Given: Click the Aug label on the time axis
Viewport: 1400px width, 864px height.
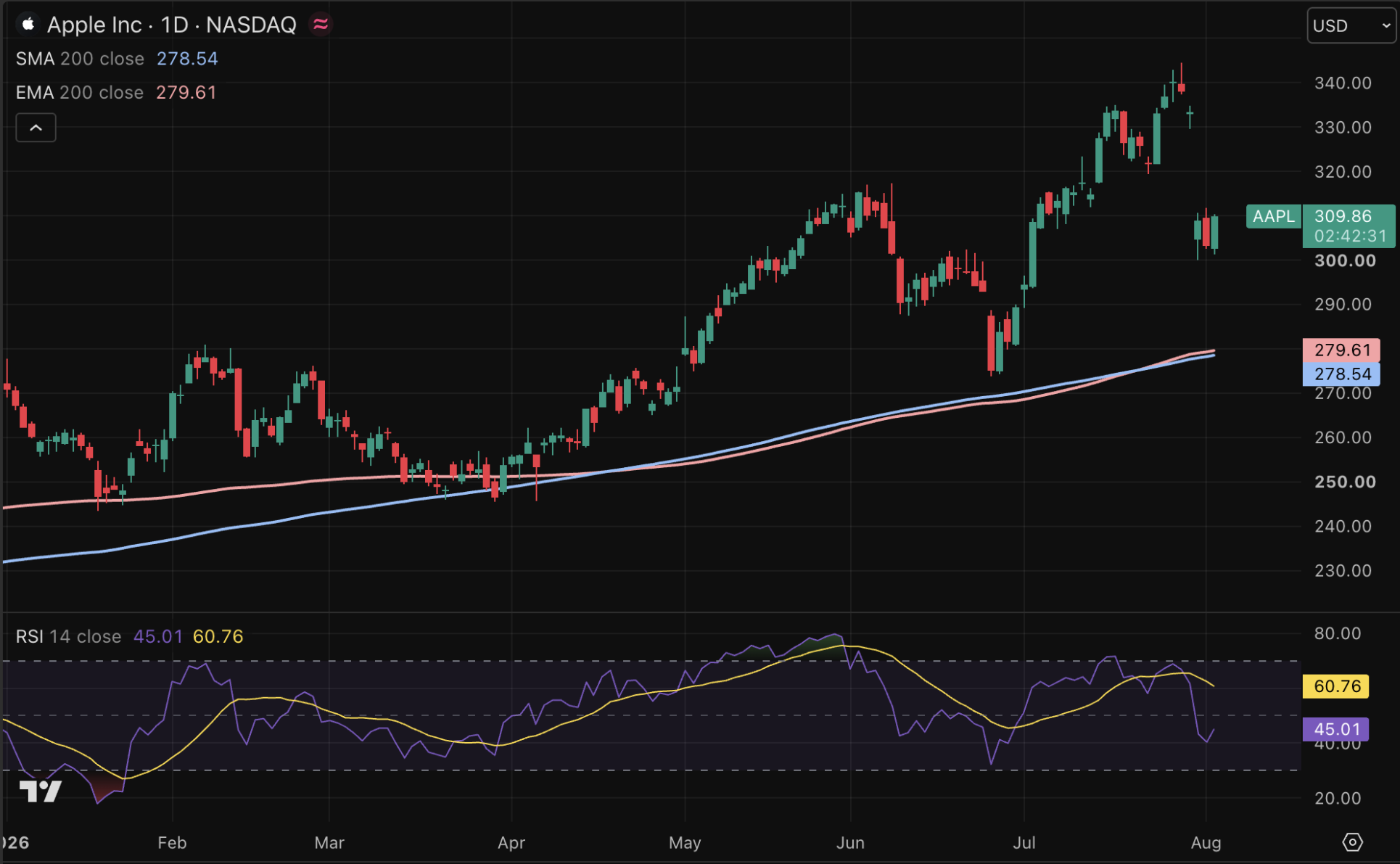Looking at the screenshot, I should tap(1206, 843).
